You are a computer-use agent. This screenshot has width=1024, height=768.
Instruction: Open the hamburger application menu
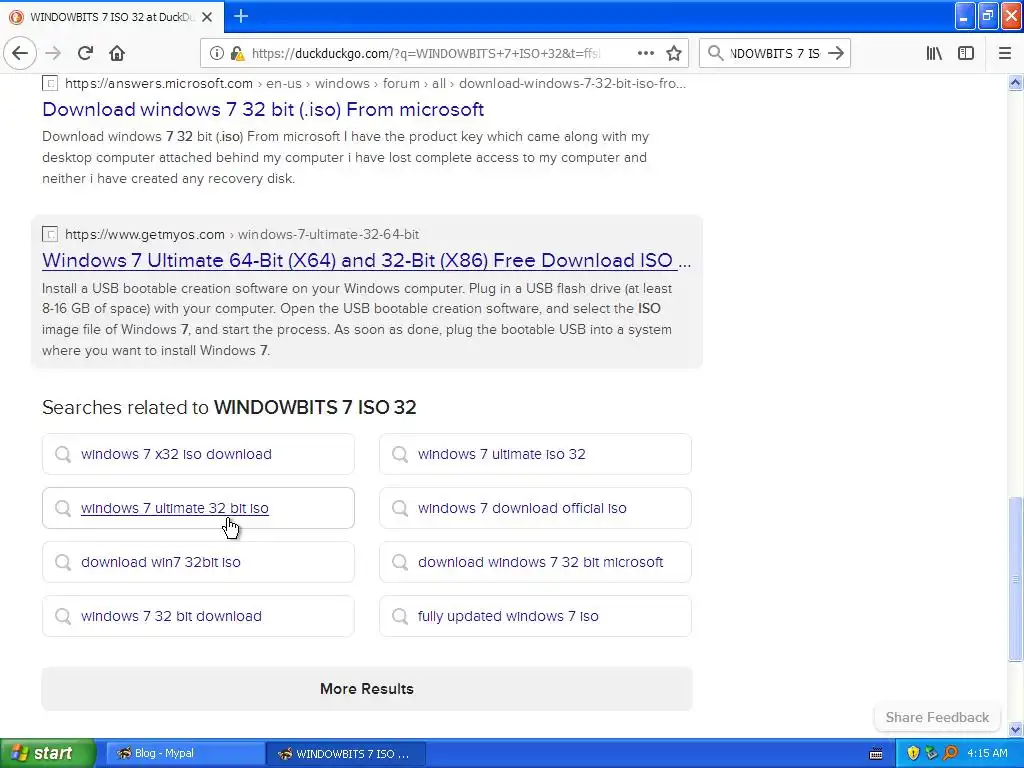[x=1004, y=53]
